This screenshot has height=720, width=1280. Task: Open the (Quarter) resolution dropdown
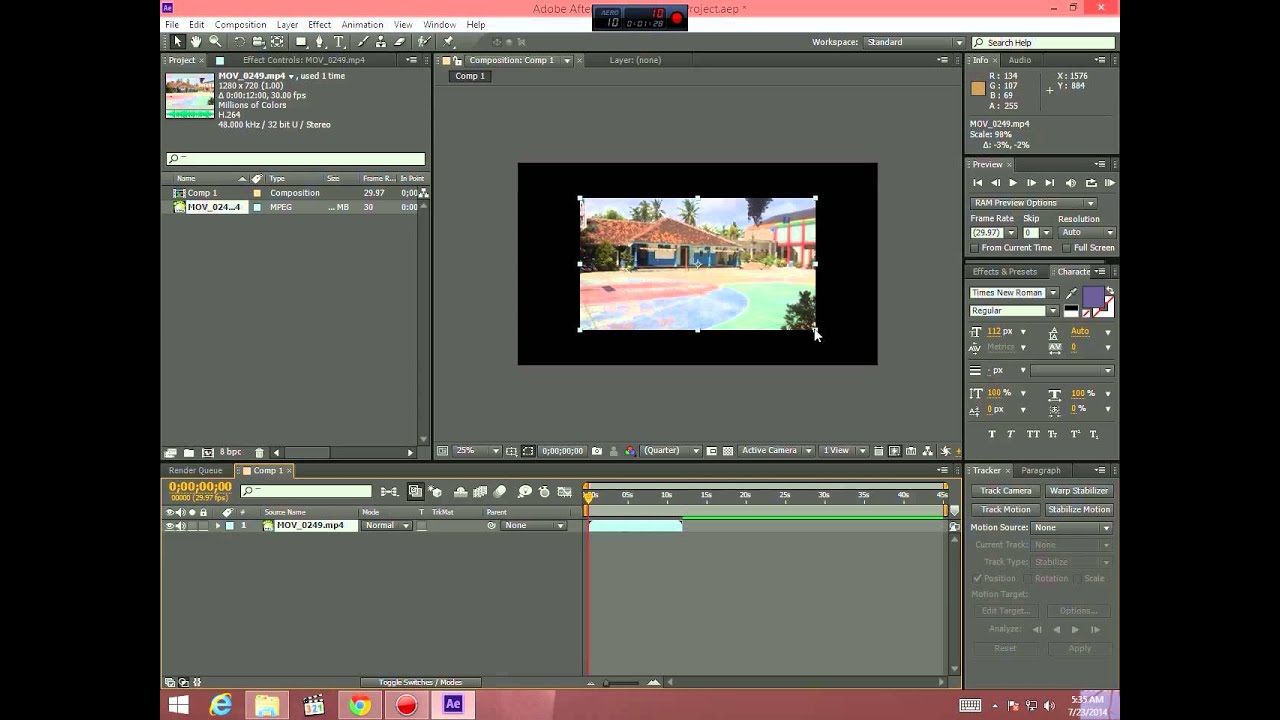[x=669, y=451]
